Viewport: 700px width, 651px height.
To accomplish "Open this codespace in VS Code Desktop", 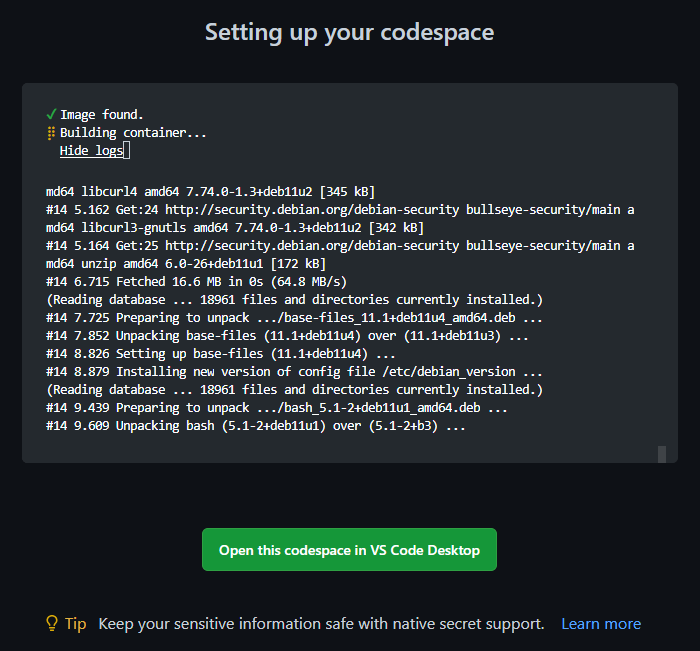I will [x=349, y=550].
